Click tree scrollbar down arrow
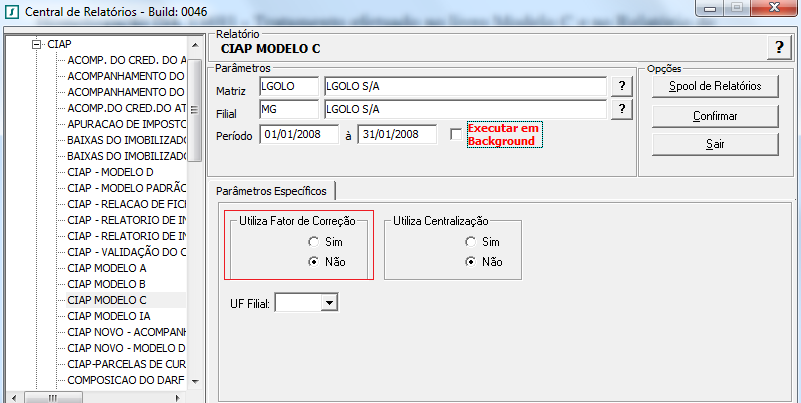The image size is (801, 403). click(195, 381)
